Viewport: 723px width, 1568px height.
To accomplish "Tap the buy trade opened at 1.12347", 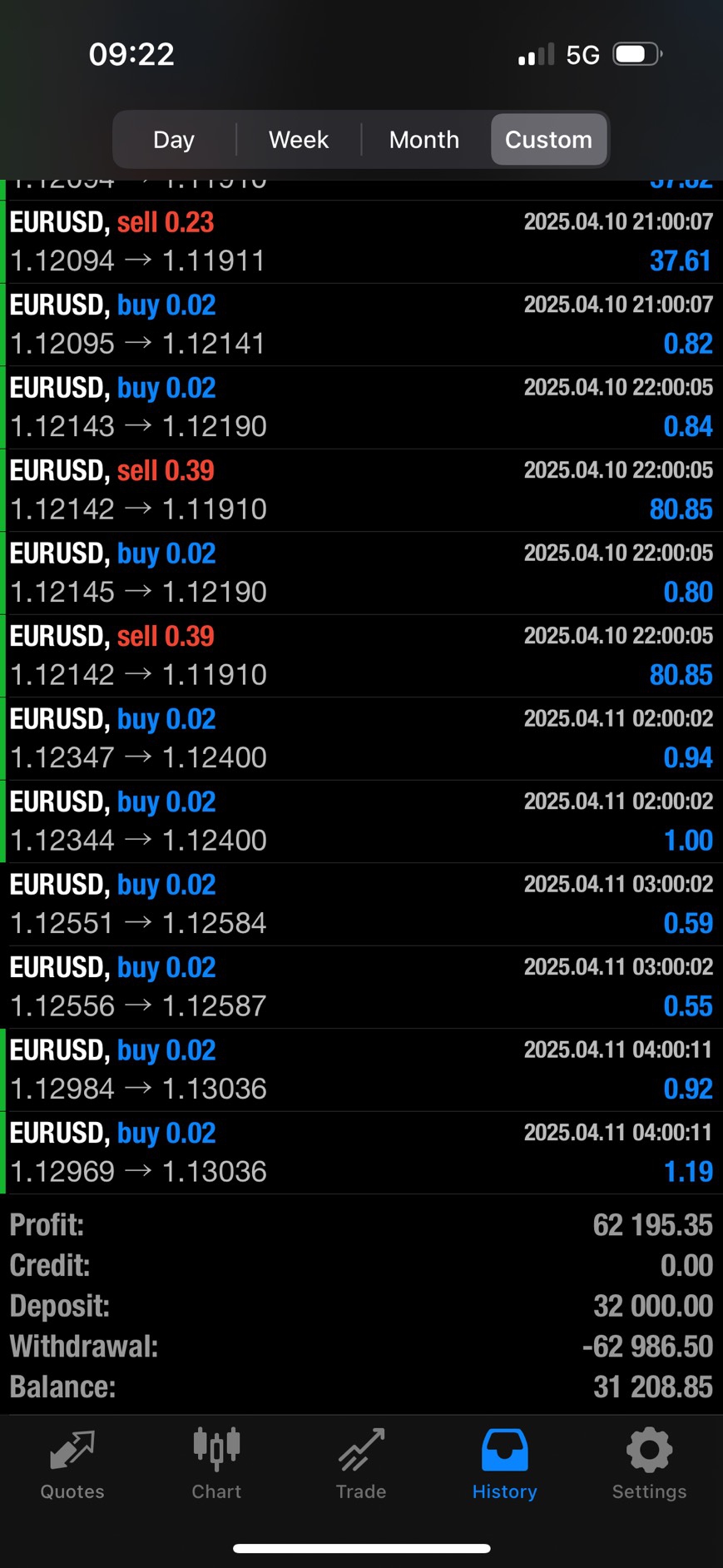I will click(361, 738).
